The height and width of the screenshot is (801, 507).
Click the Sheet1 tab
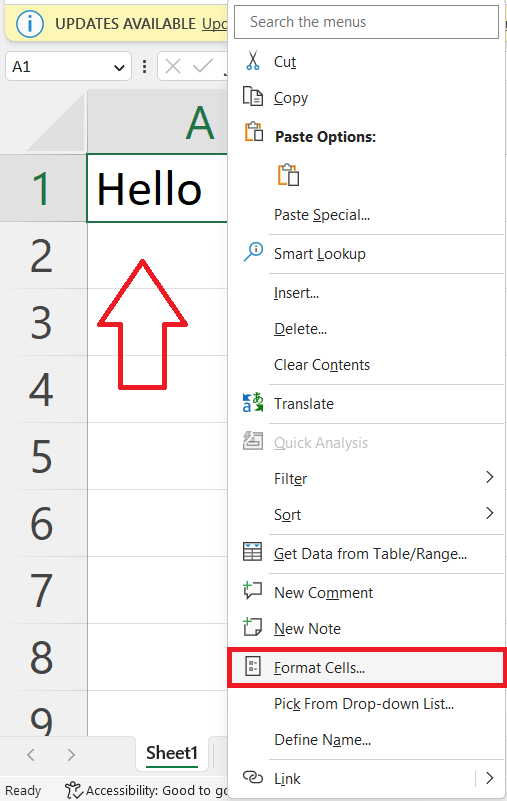pyautogui.click(x=172, y=753)
